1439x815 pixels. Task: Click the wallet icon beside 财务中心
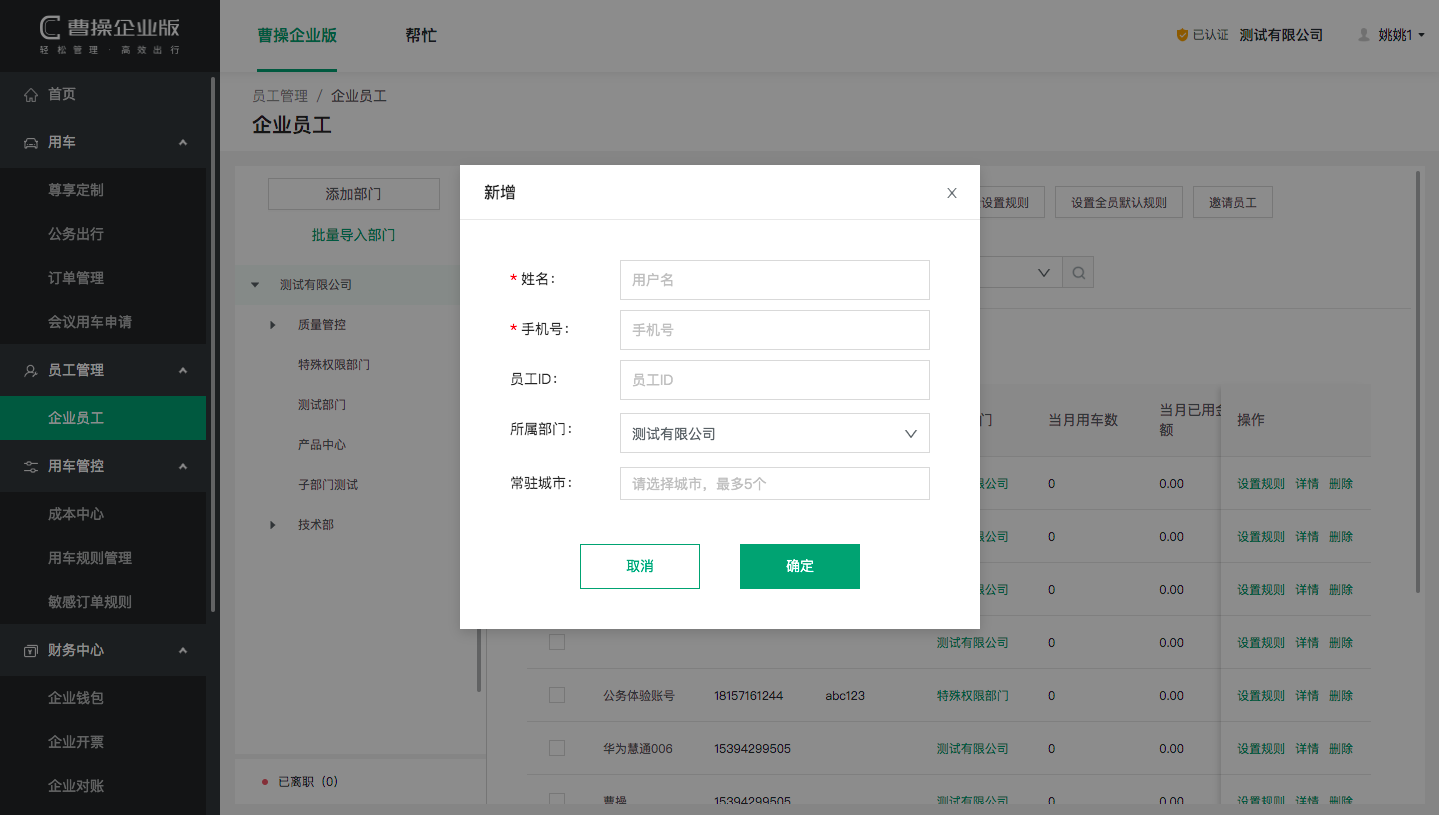click(x=31, y=651)
